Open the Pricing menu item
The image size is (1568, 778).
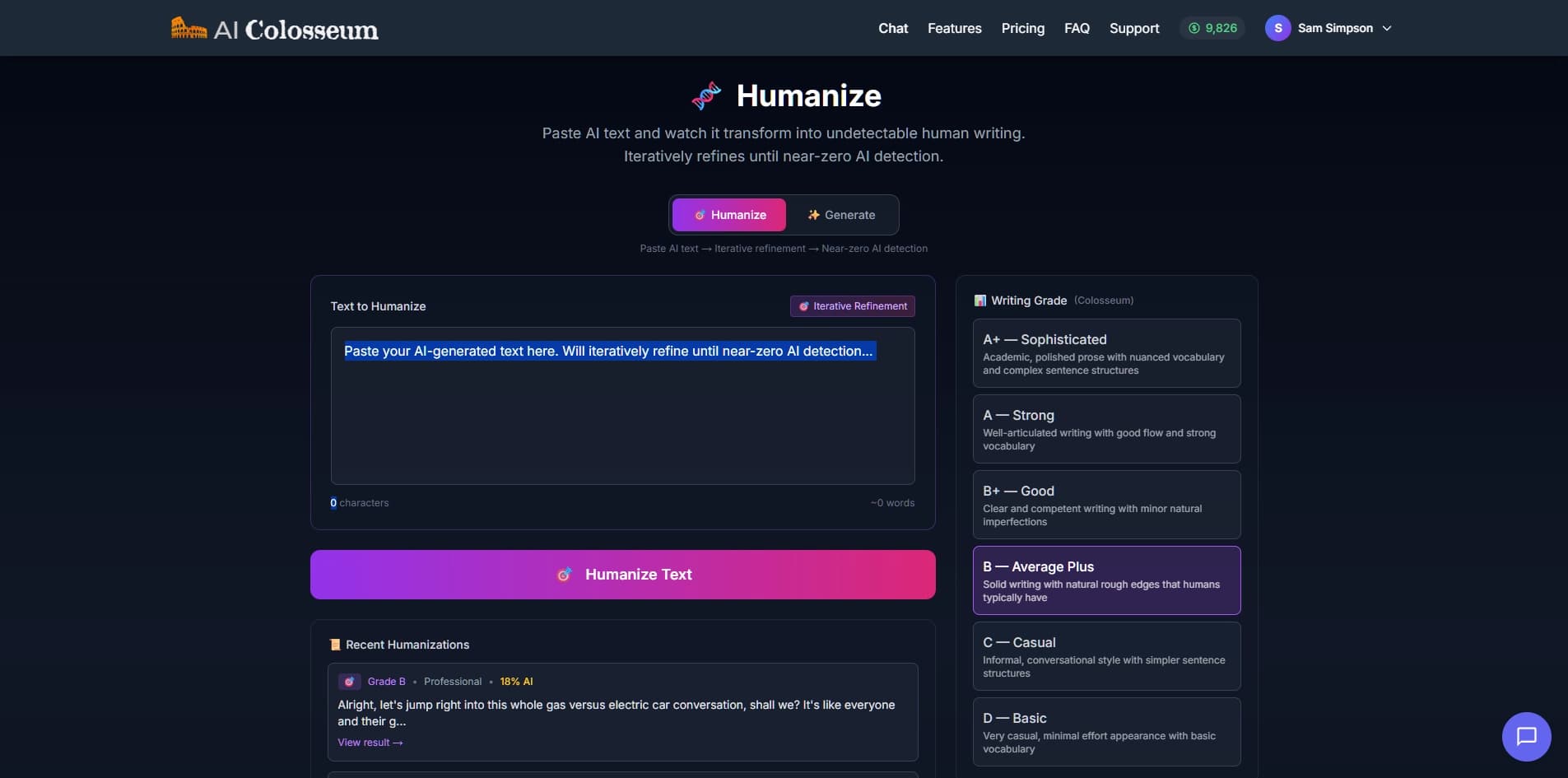(x=1022, y=28)
